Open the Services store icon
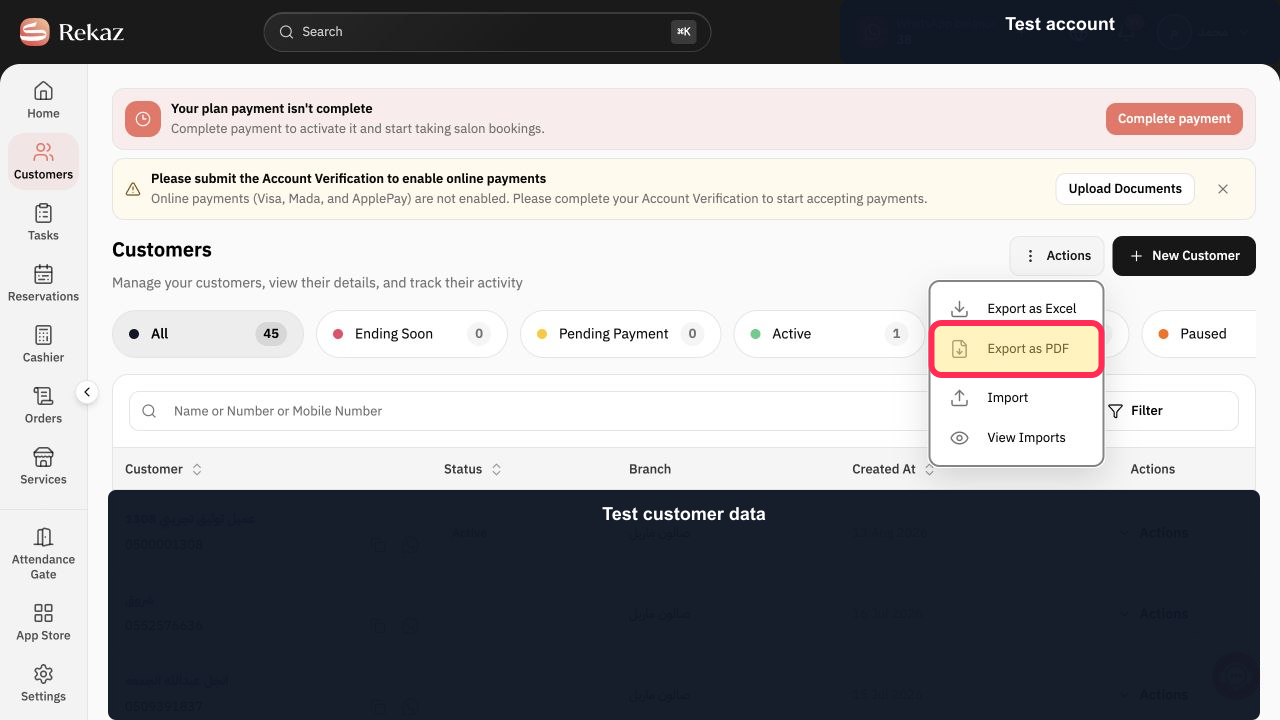 43,457
